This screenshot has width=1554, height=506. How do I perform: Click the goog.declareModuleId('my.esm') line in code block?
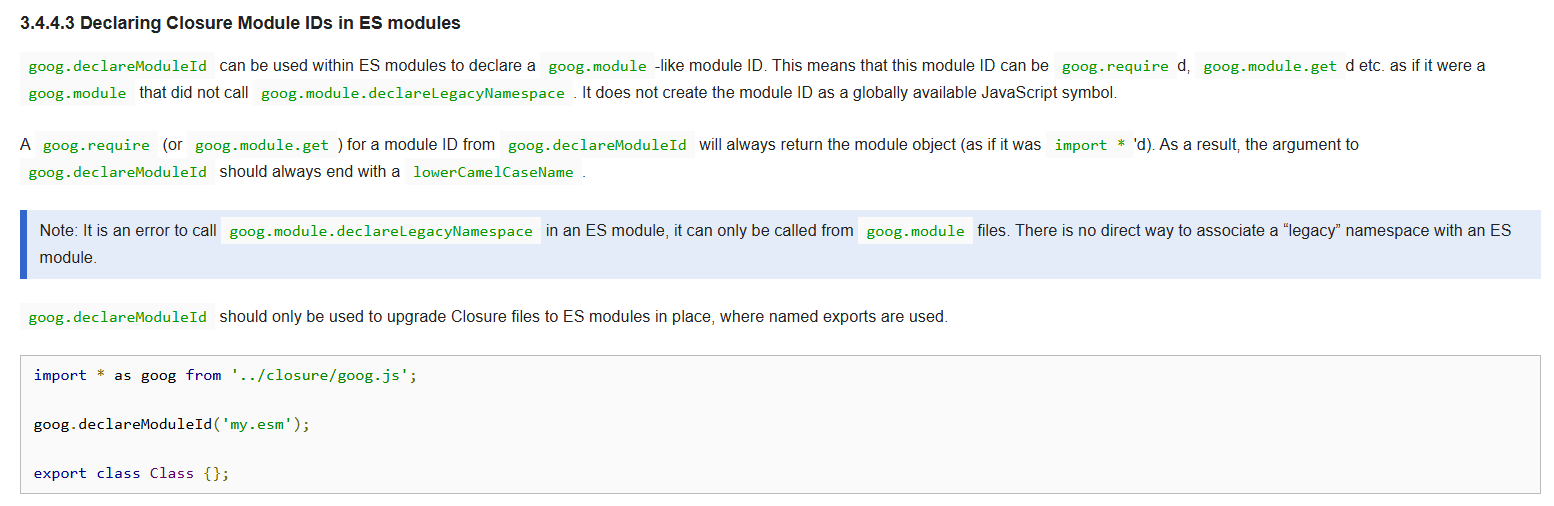pyautogui.click(x=172, y=424)
